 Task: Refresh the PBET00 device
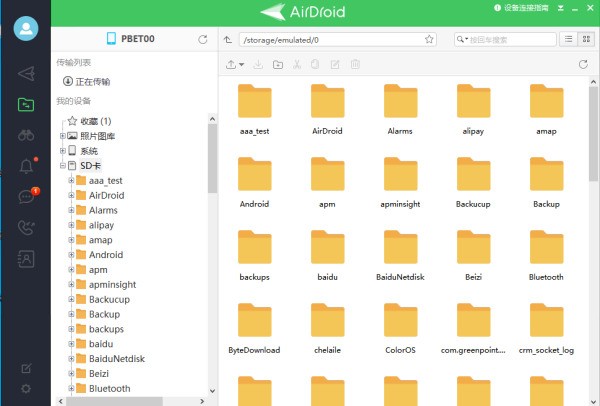[204, 40]
